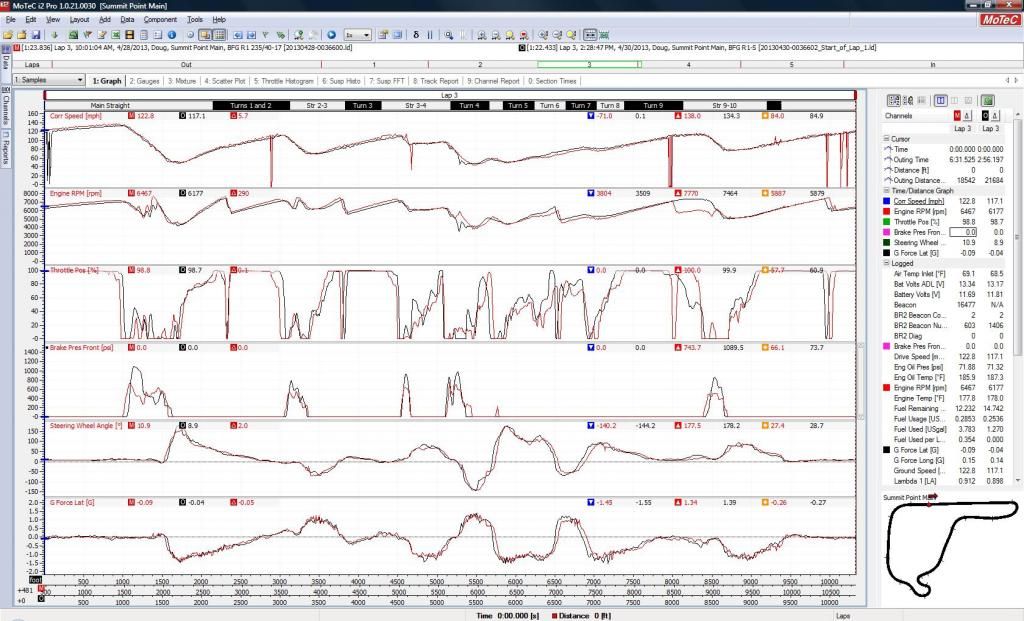Select the Turn 4 track section label
This screenshot has width=1024, height=621.
click(469, 105)
